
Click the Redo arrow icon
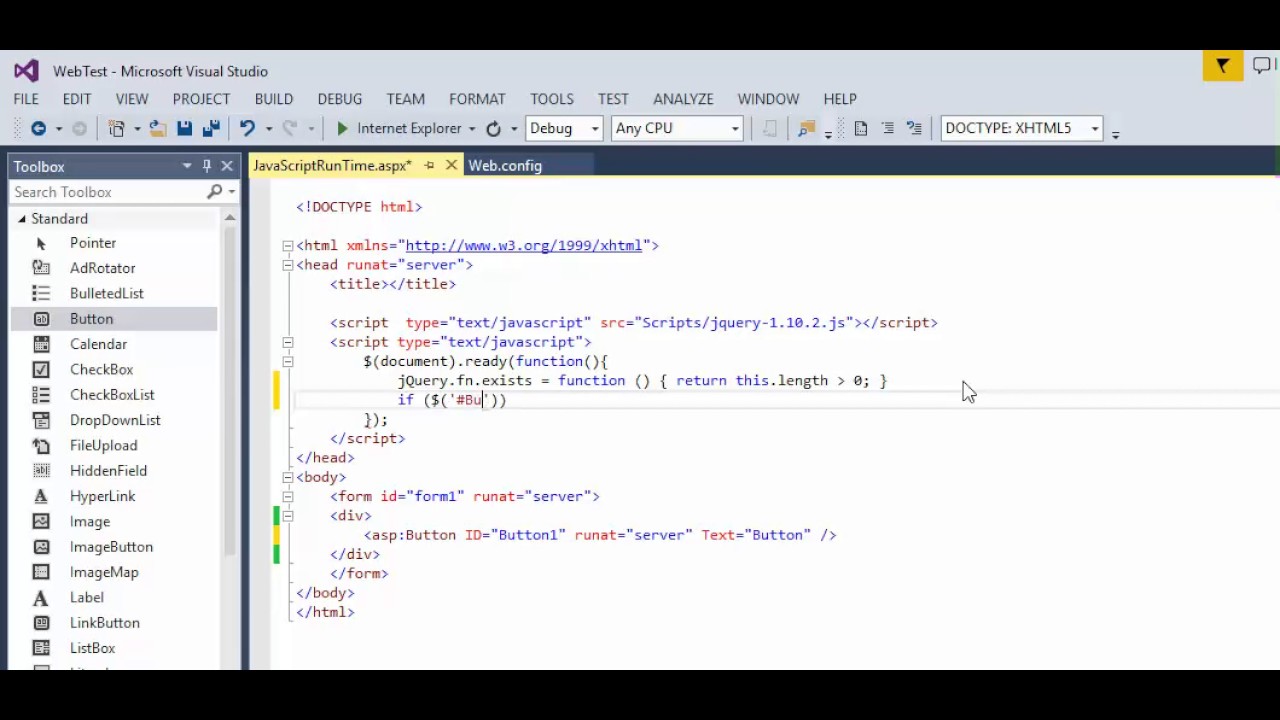(x=290, y=128)
